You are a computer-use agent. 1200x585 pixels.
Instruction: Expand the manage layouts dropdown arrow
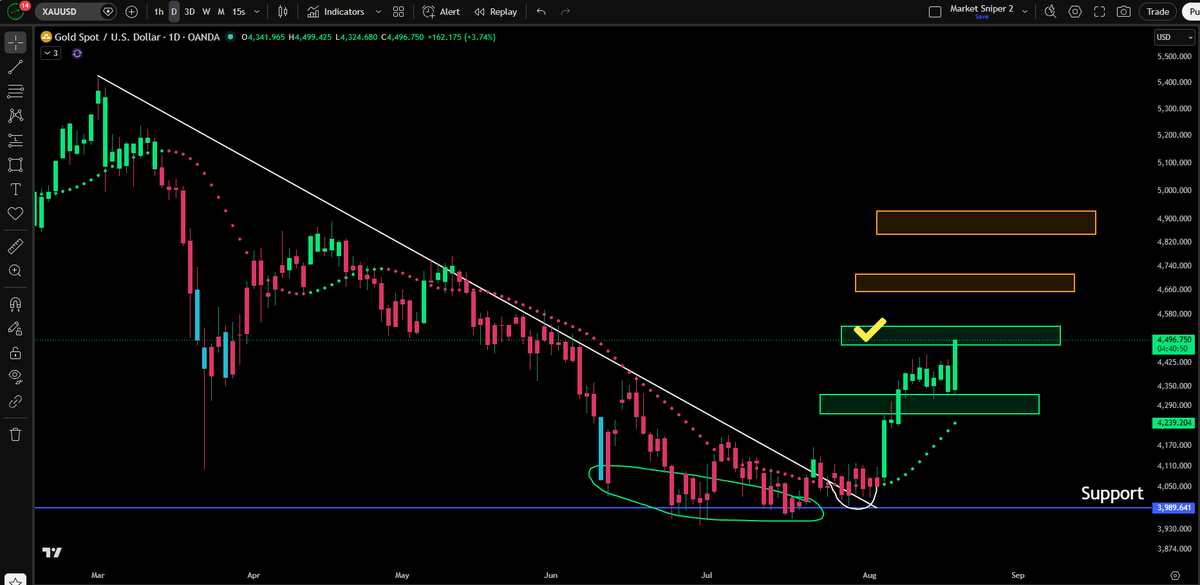tap(1024, 12)
